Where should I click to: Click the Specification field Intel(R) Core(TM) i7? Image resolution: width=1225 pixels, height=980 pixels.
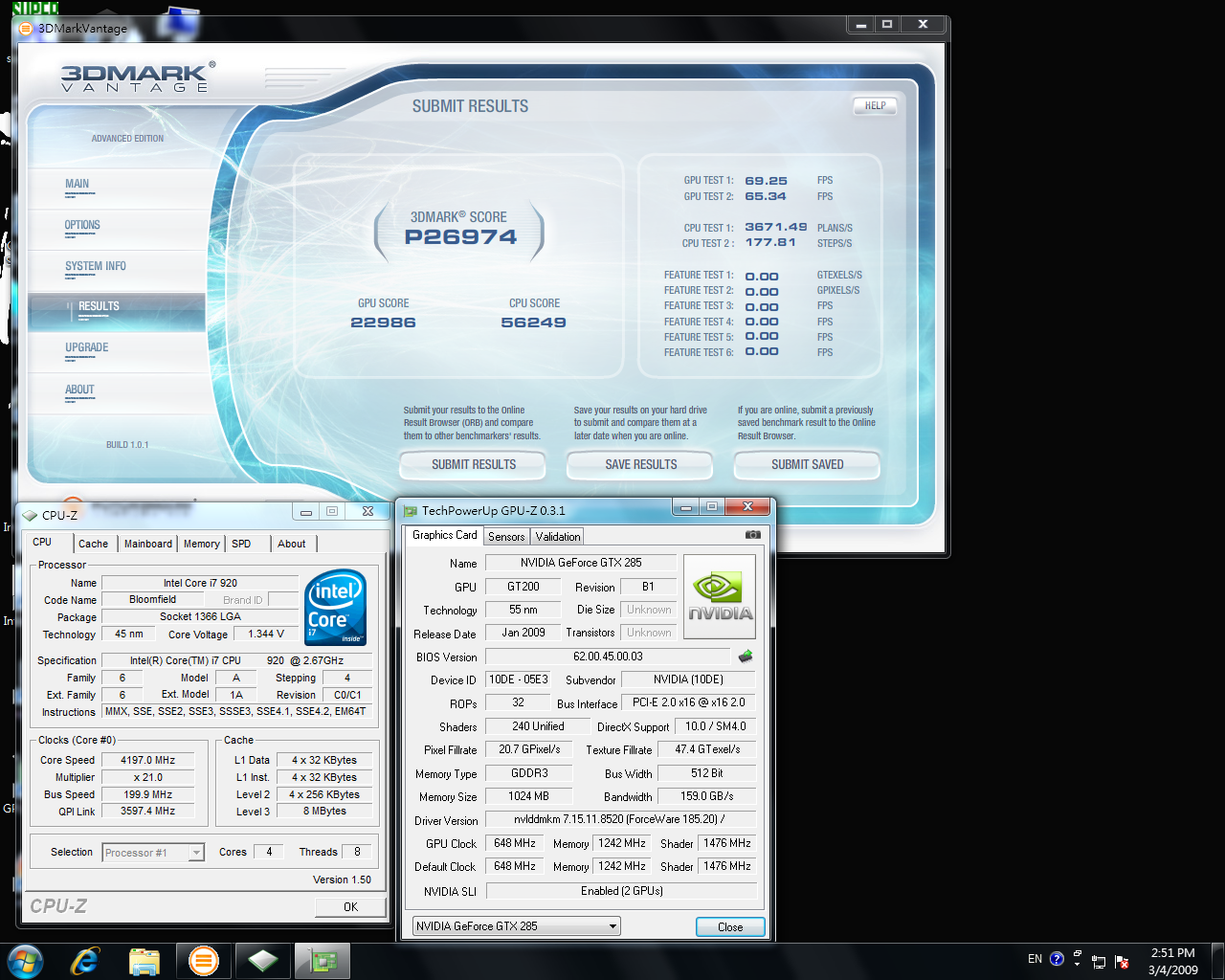(x=236, y=660)
